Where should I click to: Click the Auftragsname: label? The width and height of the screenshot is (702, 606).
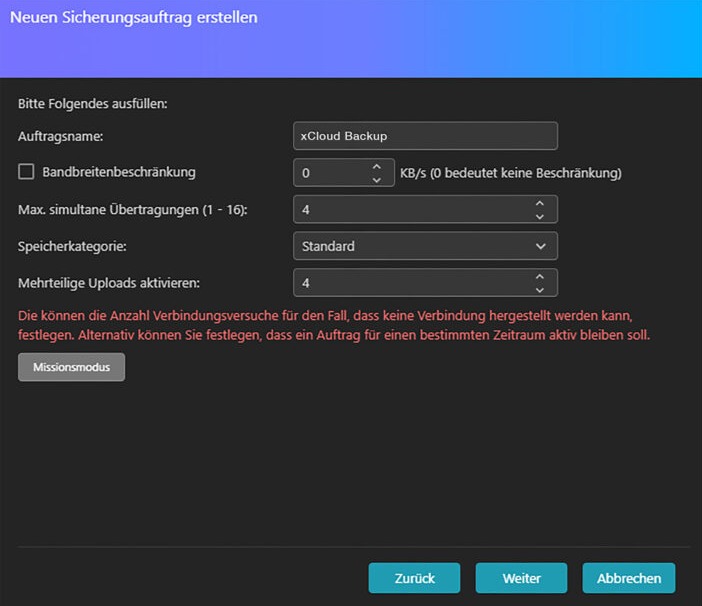tap(60, 136)
